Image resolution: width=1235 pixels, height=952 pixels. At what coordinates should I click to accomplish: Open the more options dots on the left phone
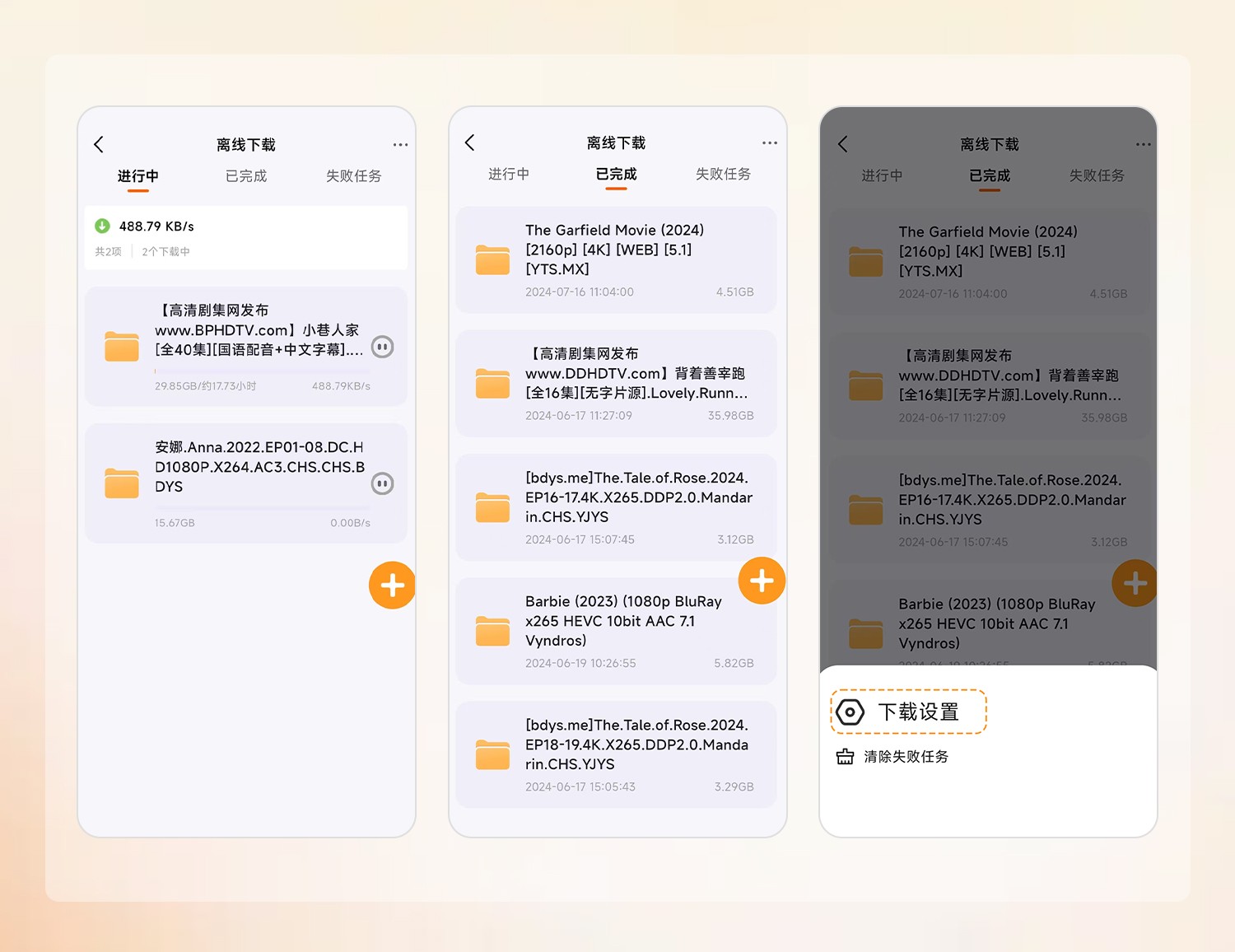click(400, 145)
